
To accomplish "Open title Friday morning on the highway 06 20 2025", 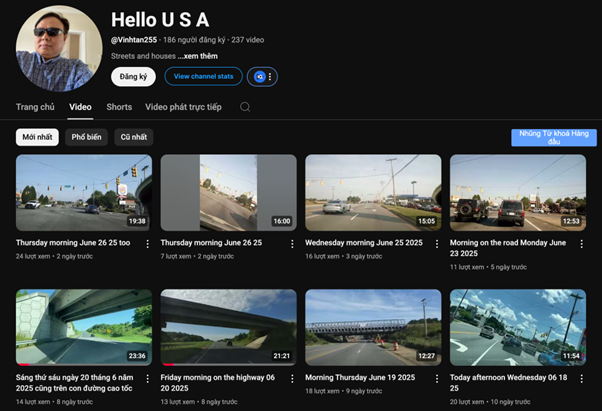I will pos(218,383).
